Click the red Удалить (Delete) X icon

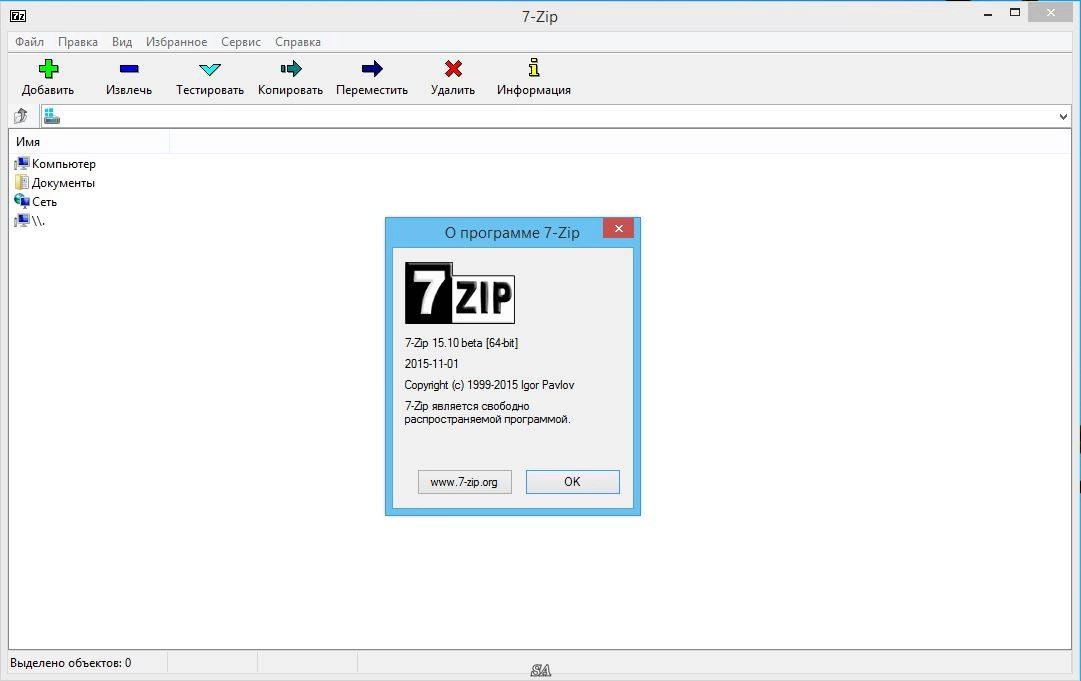pyautogui.click(x=453, y=68)
